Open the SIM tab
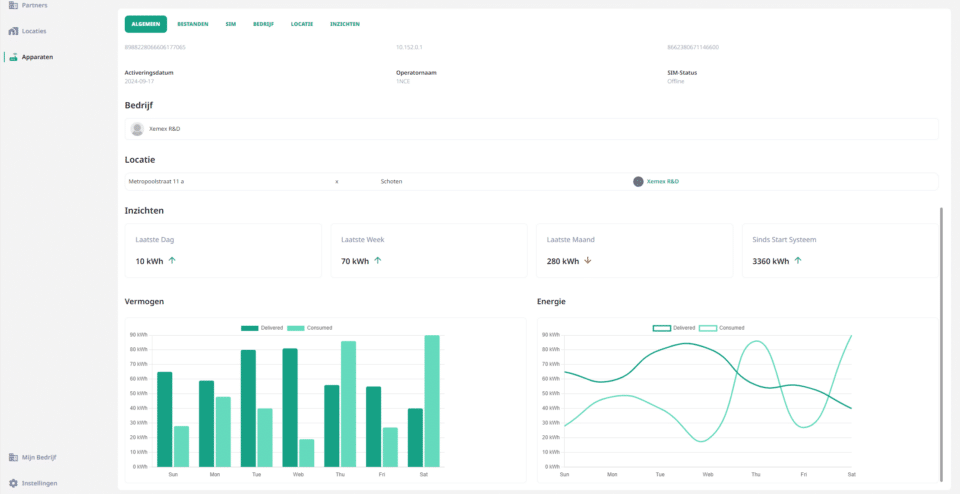This screenshot has width=960, height=494. click(x=230, y=24)
